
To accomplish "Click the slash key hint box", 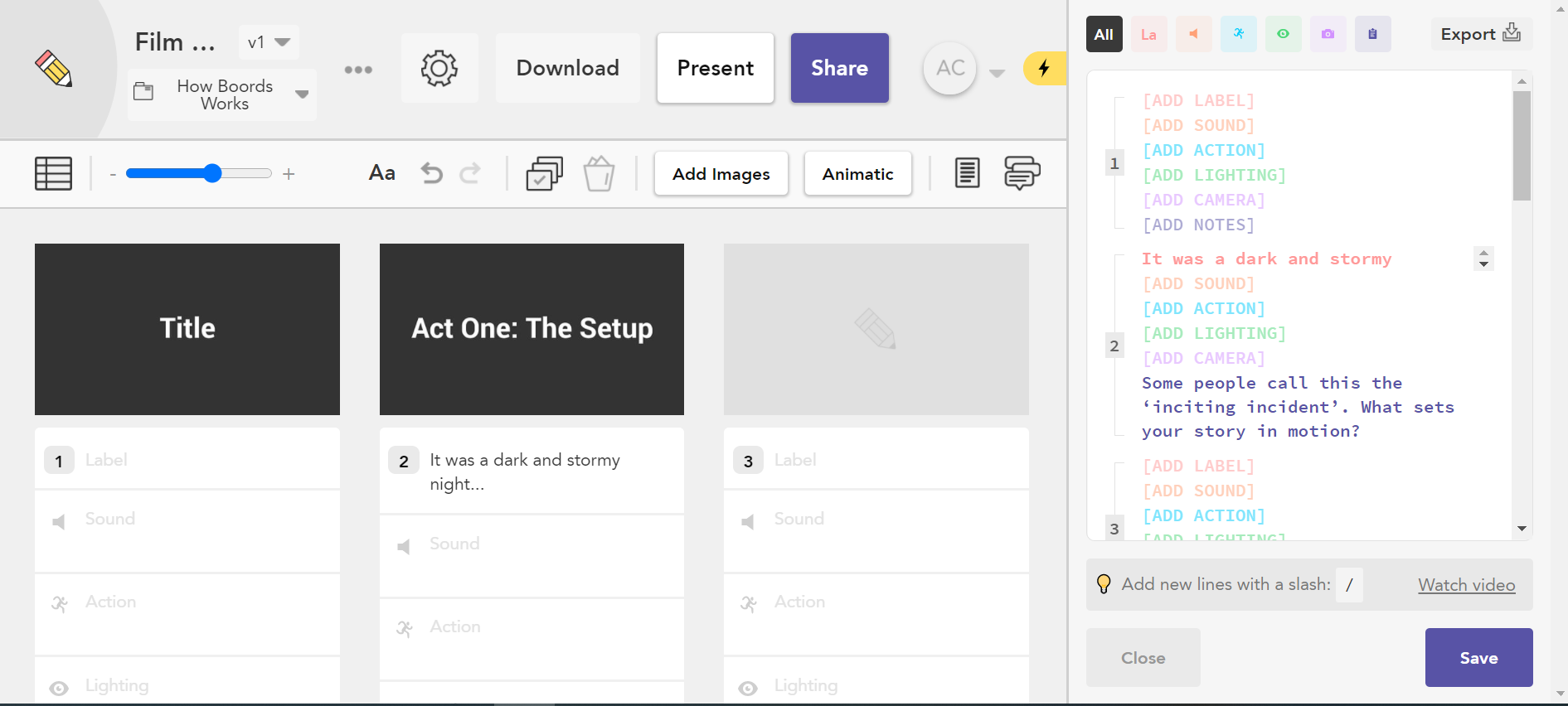I will click(x=1349, y=584).
